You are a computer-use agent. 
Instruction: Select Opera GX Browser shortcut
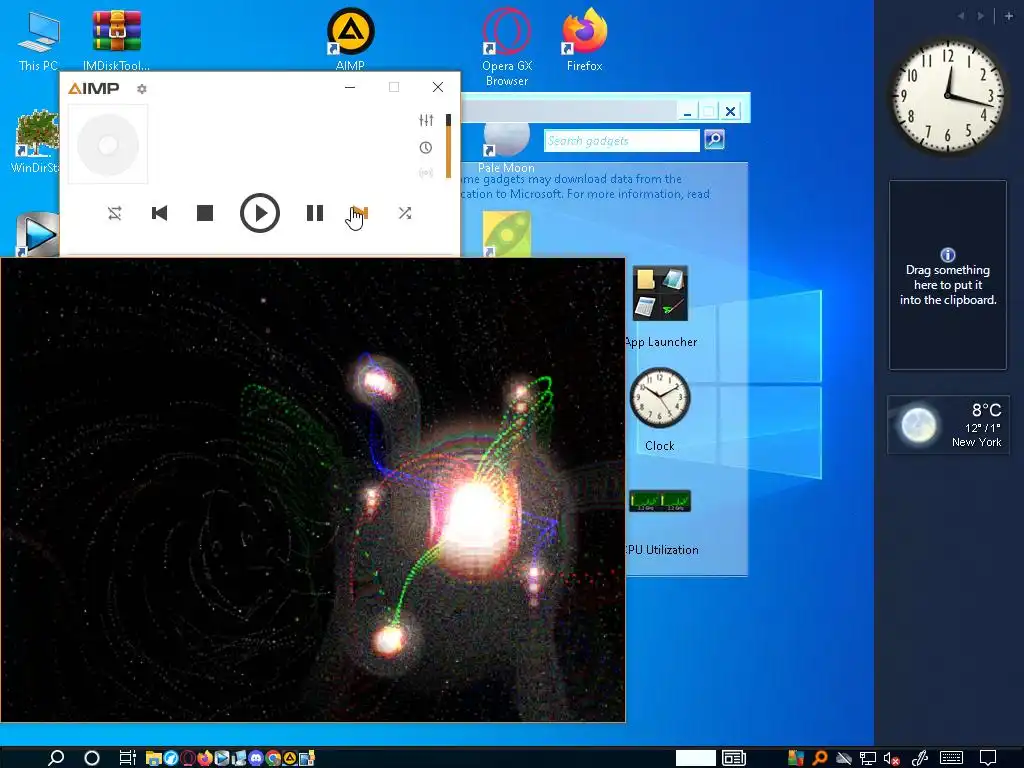[x=507, y=47]
